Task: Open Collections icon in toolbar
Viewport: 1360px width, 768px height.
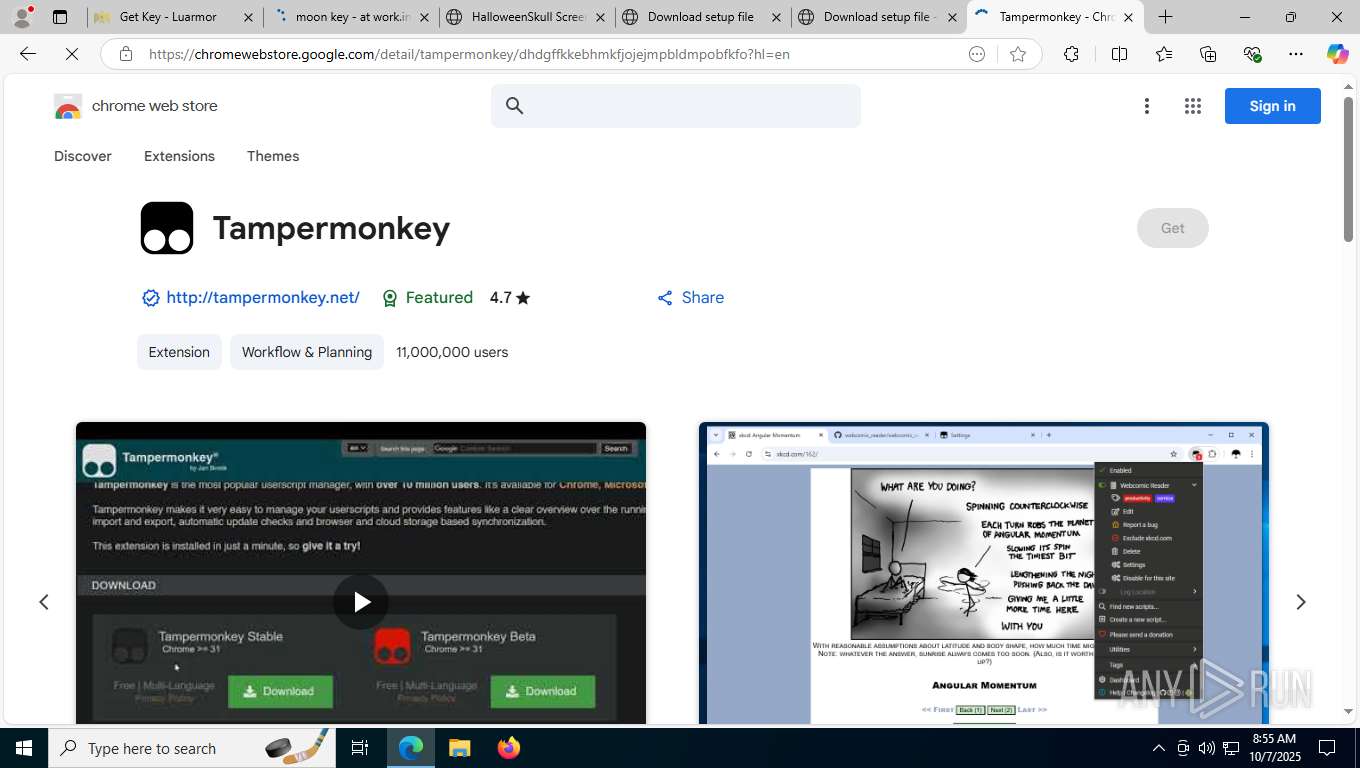Action: tap(1208, 54)
